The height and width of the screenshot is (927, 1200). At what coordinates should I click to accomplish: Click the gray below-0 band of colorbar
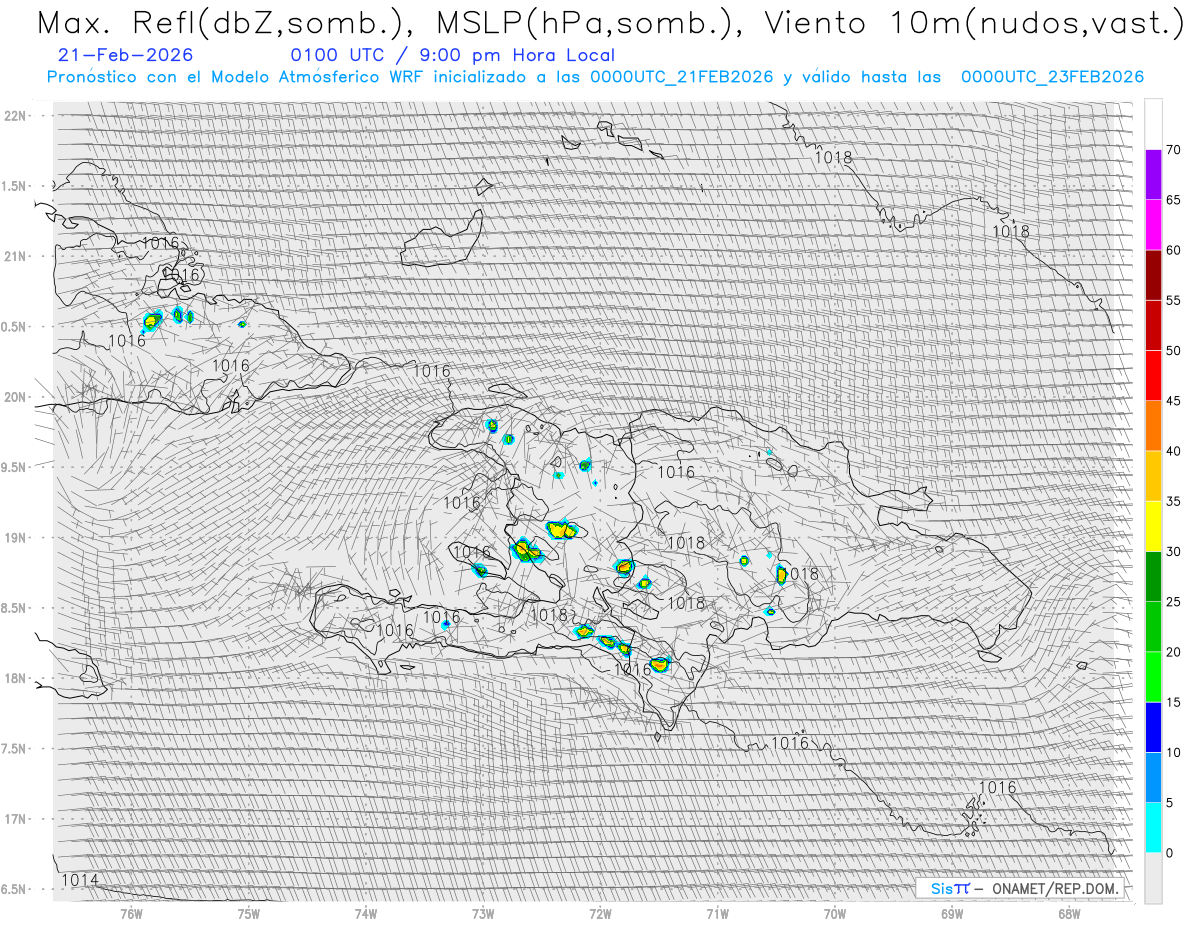1153,877
